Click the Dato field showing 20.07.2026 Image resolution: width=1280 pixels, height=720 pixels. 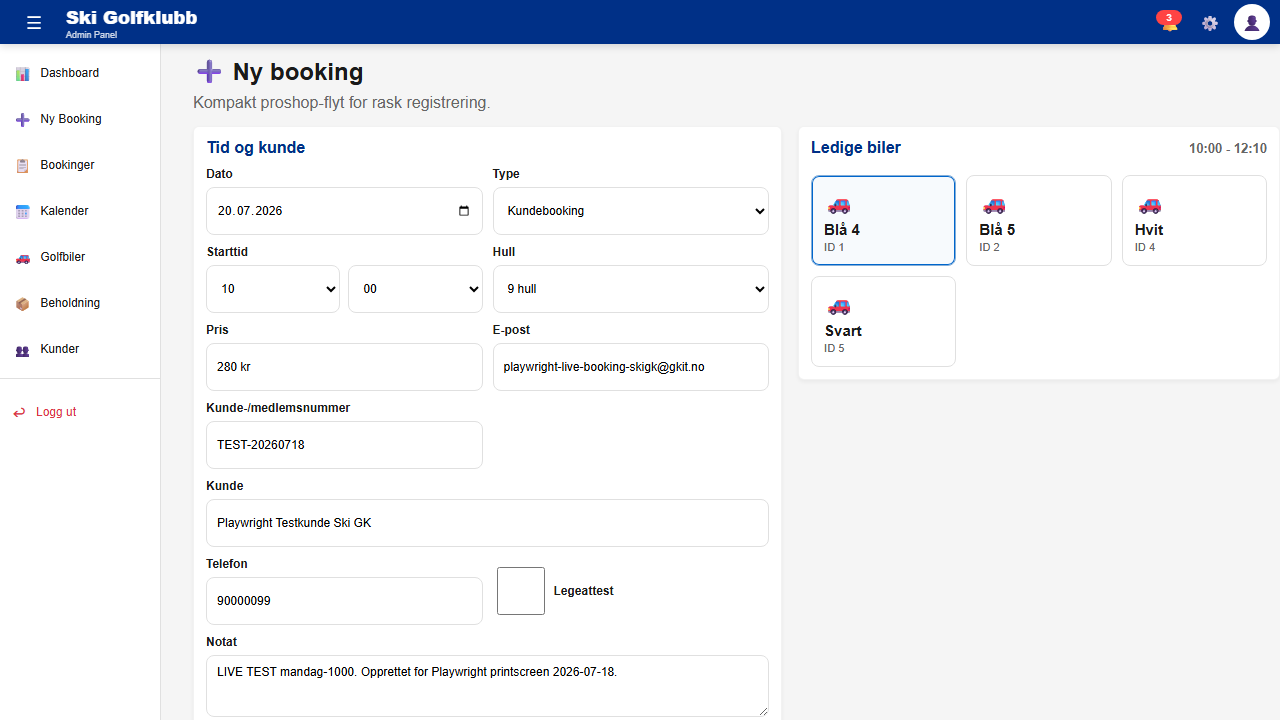(344, 211)
